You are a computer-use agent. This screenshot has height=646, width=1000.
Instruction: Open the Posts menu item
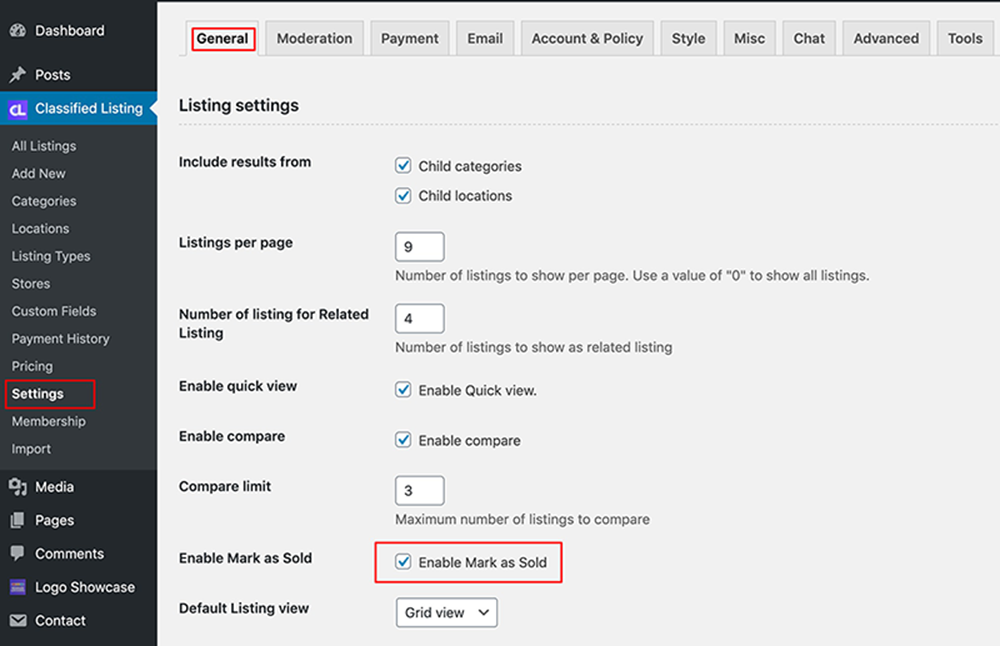coord(52,75)
